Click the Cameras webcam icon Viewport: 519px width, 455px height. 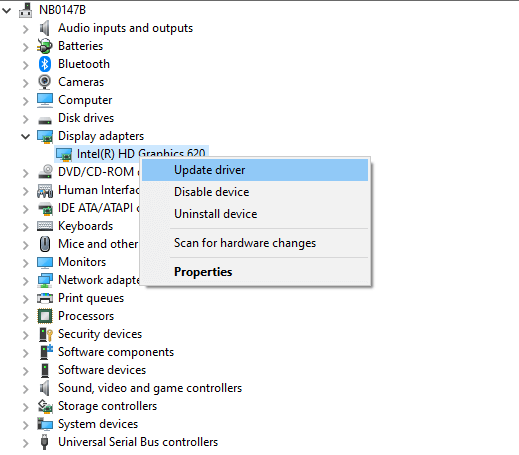[45, 82]
